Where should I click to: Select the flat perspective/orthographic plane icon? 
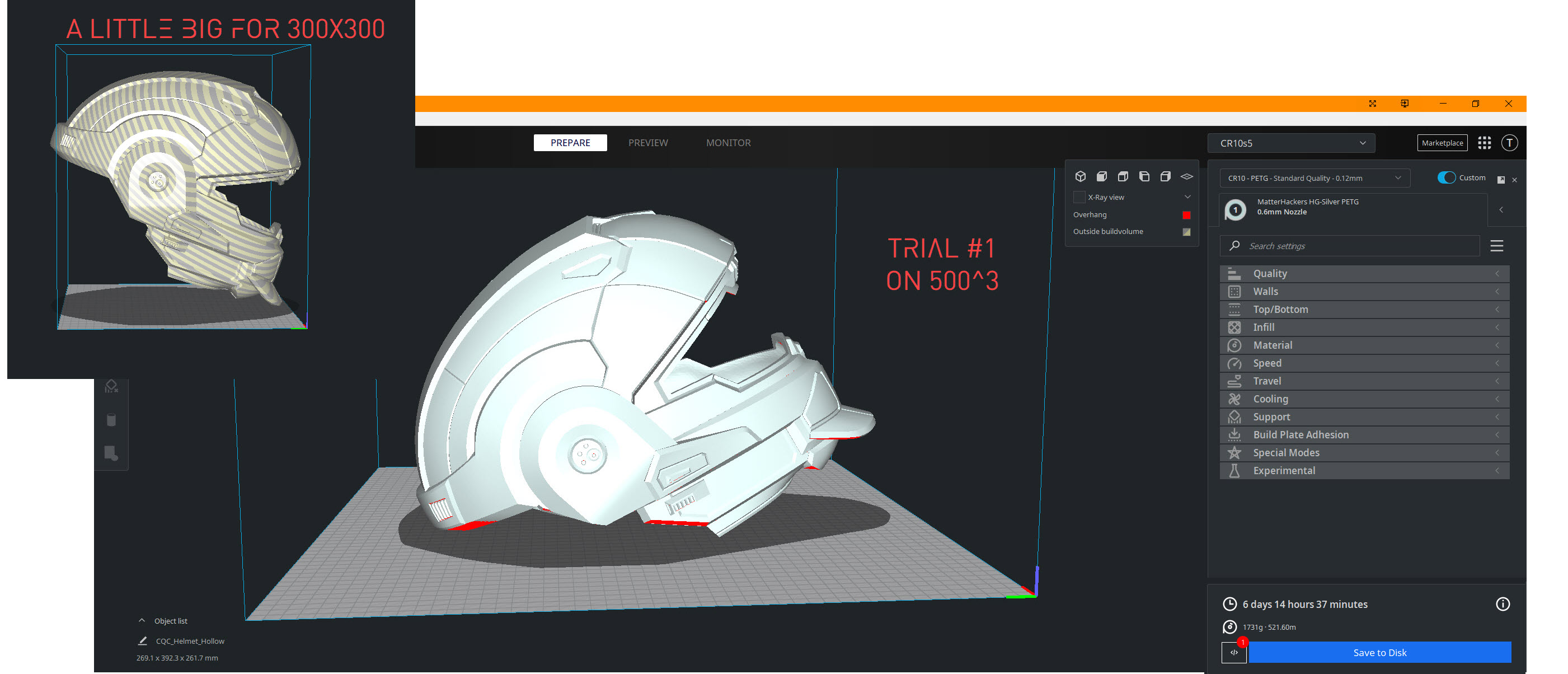pyautogui.click(x=1186, y=176)
